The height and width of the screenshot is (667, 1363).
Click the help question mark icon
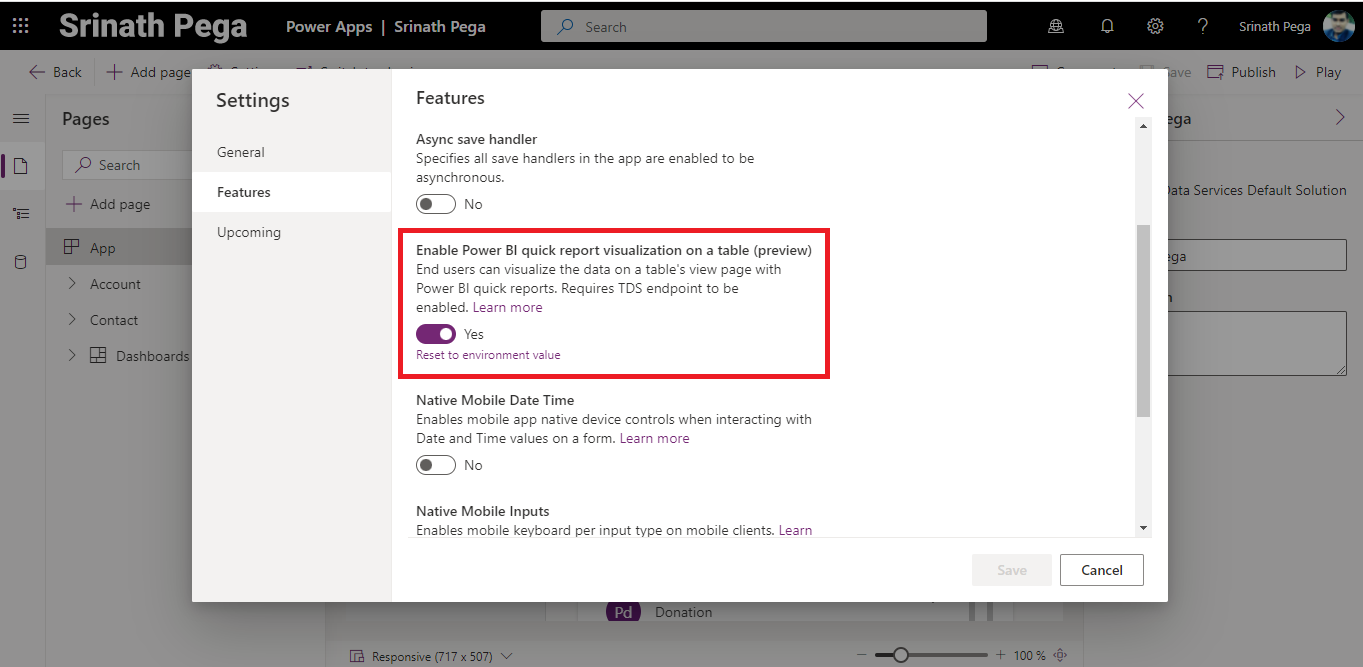[1203, 26]
